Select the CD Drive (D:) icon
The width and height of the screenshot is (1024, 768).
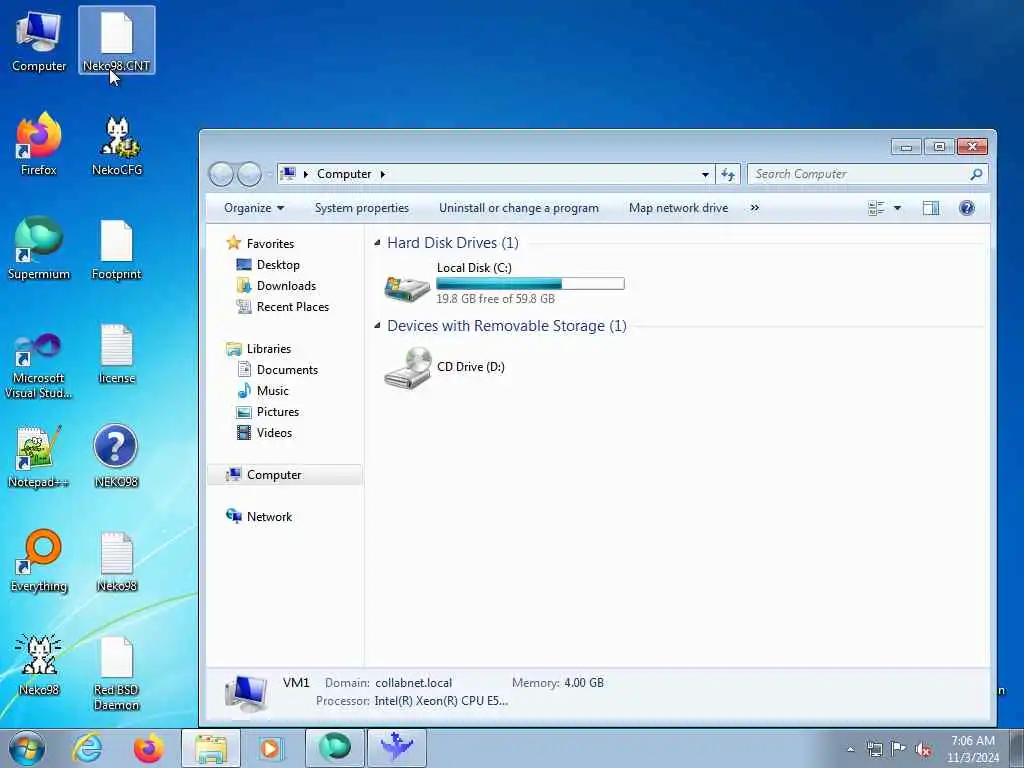408,367
